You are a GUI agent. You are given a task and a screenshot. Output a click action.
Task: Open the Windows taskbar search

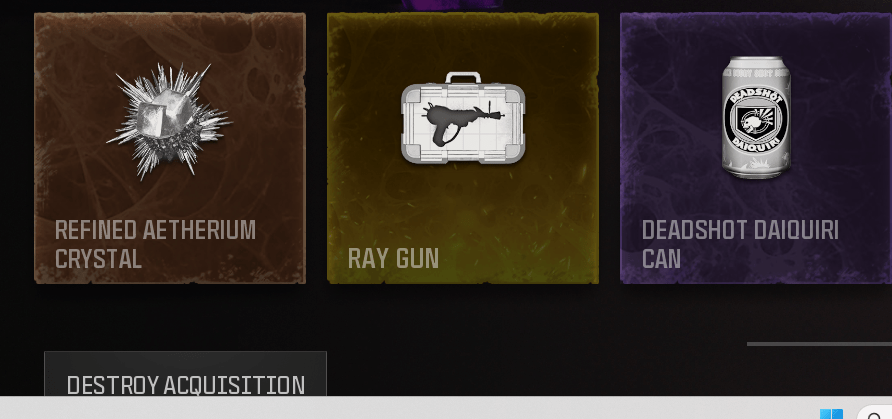(875, 414)
